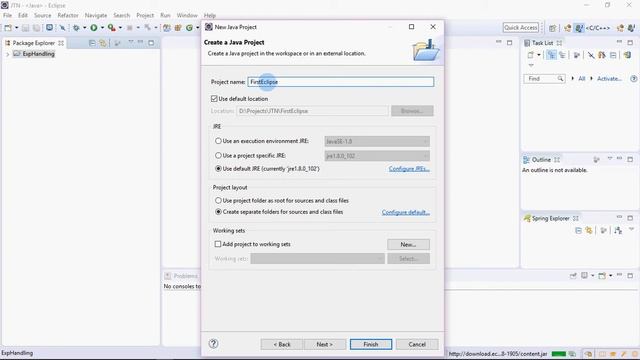Select Use project folder as root radio

click(218, 200)
